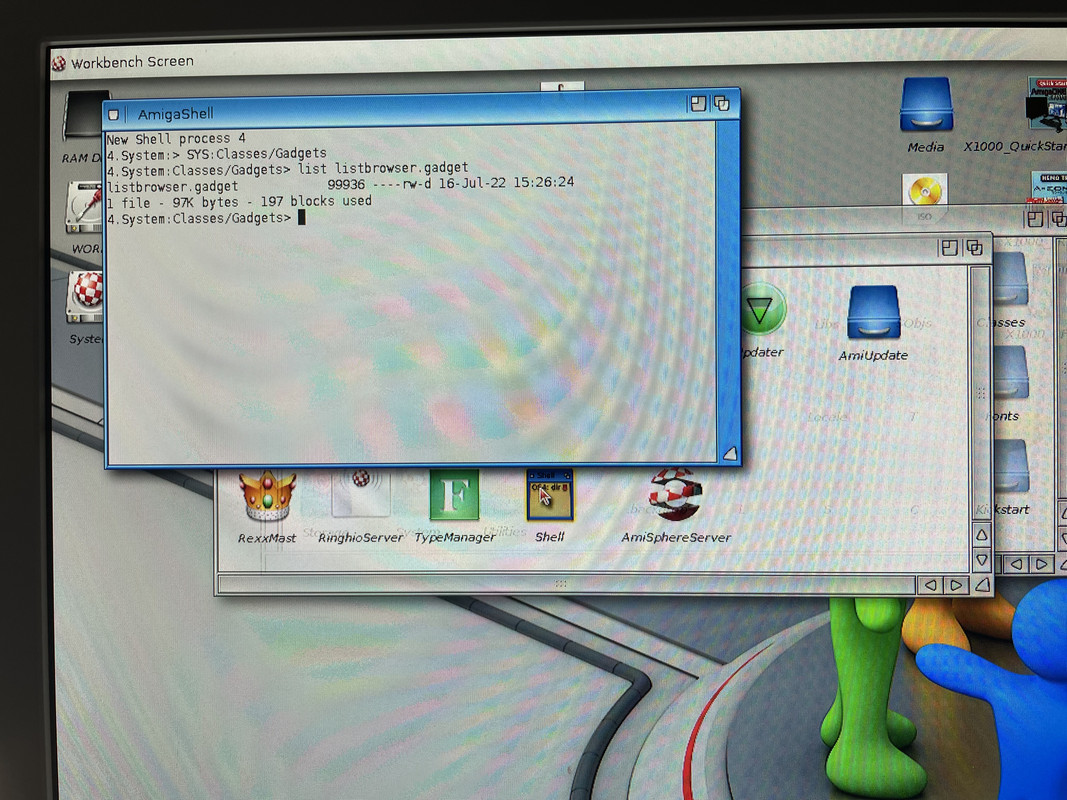Image resolution: width=1067 pixels, height=800 pixels.
Task: Open the green Updater icon
Action: tap(764, 310)
